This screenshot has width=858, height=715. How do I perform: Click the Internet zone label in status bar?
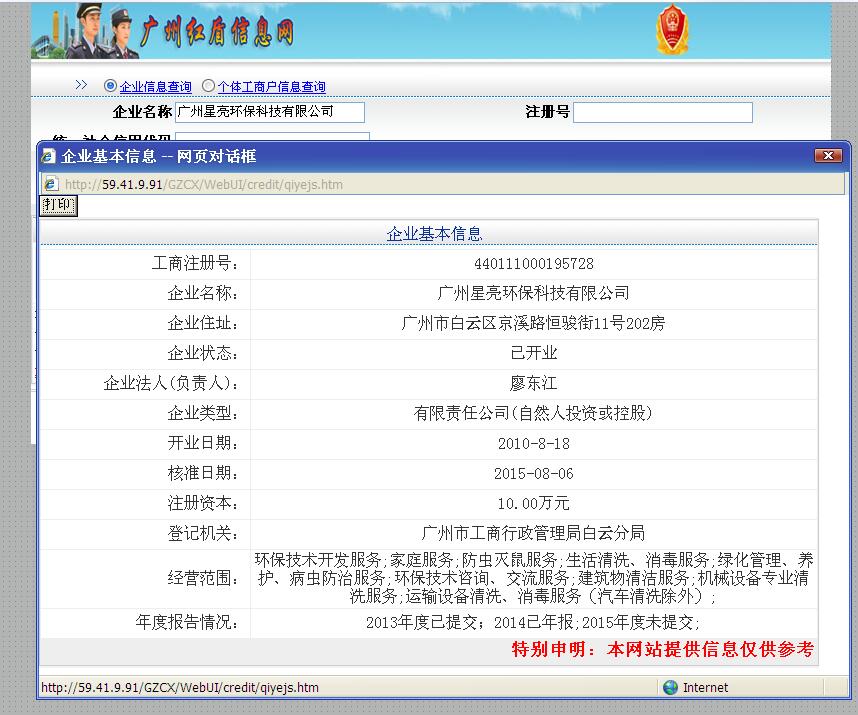pos(705,688)
